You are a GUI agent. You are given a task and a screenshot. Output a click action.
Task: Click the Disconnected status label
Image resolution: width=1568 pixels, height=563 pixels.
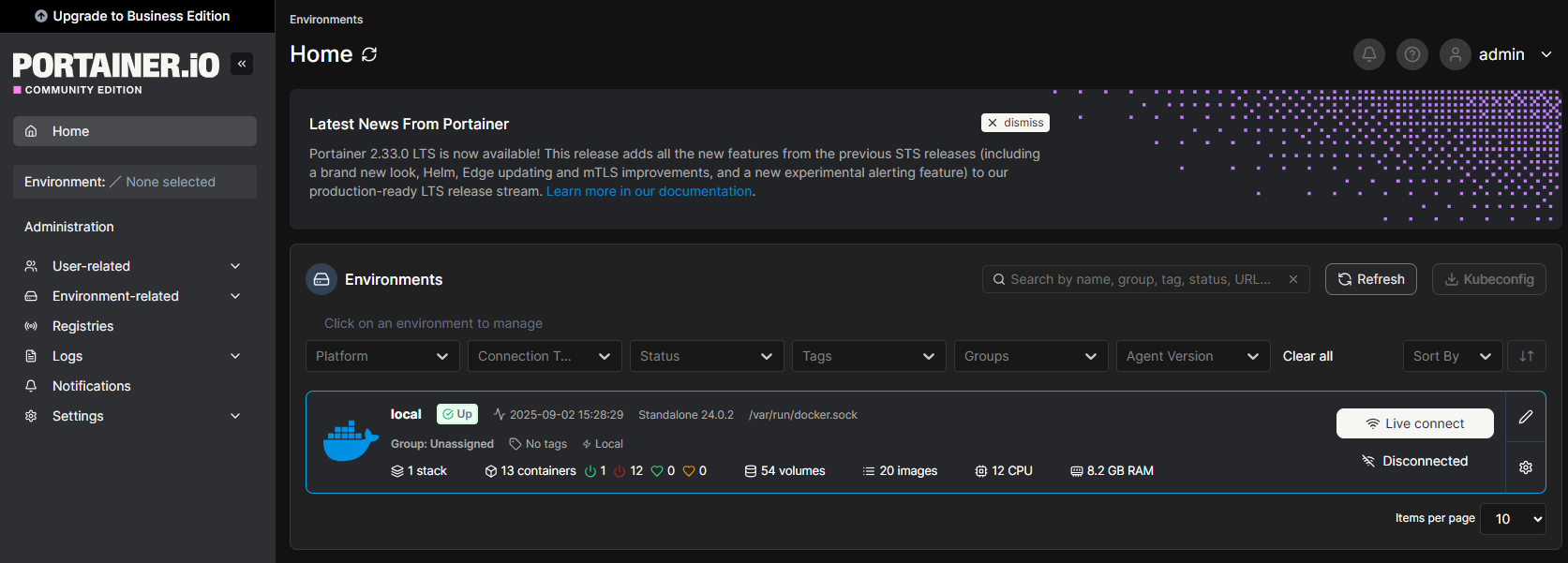(1414, 461)
